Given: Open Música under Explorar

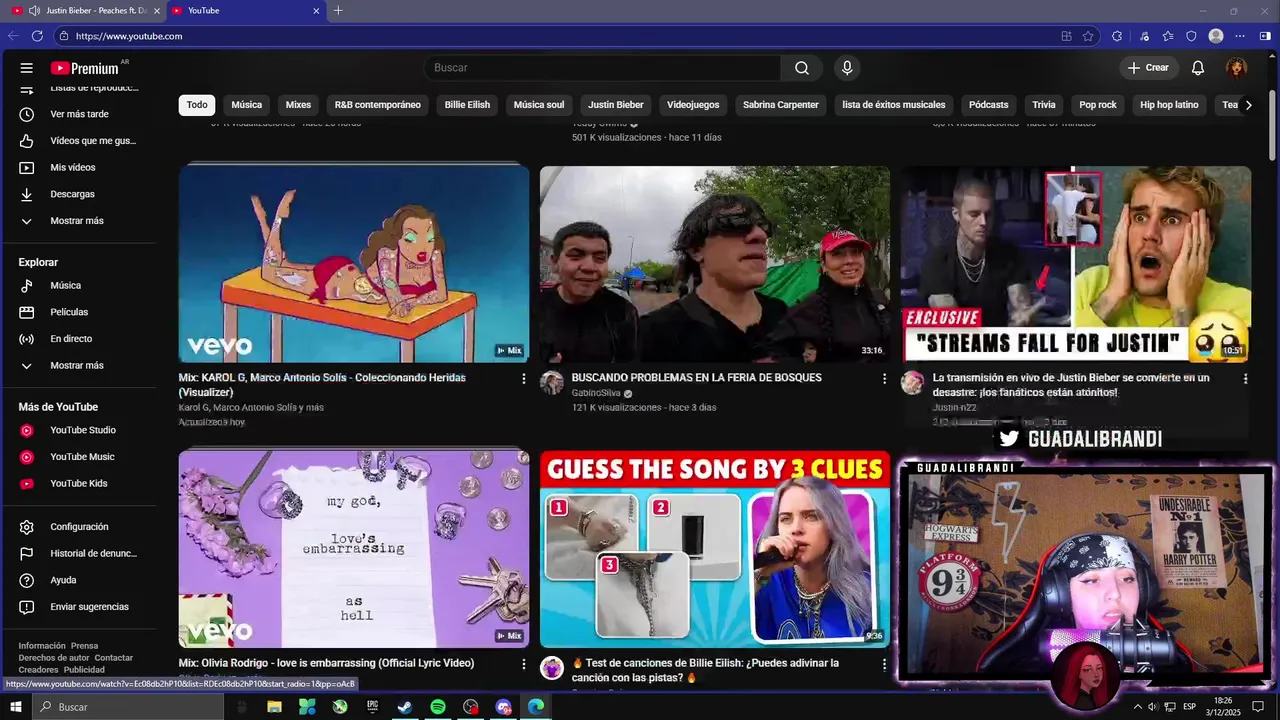Looking at the screenshot, I should coord(78,285).
